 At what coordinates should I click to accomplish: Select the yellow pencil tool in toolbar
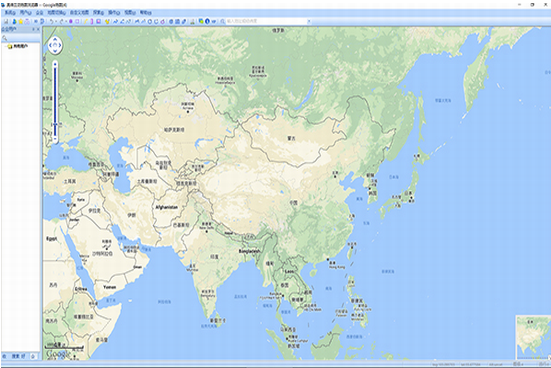click(x=85, y=21)
